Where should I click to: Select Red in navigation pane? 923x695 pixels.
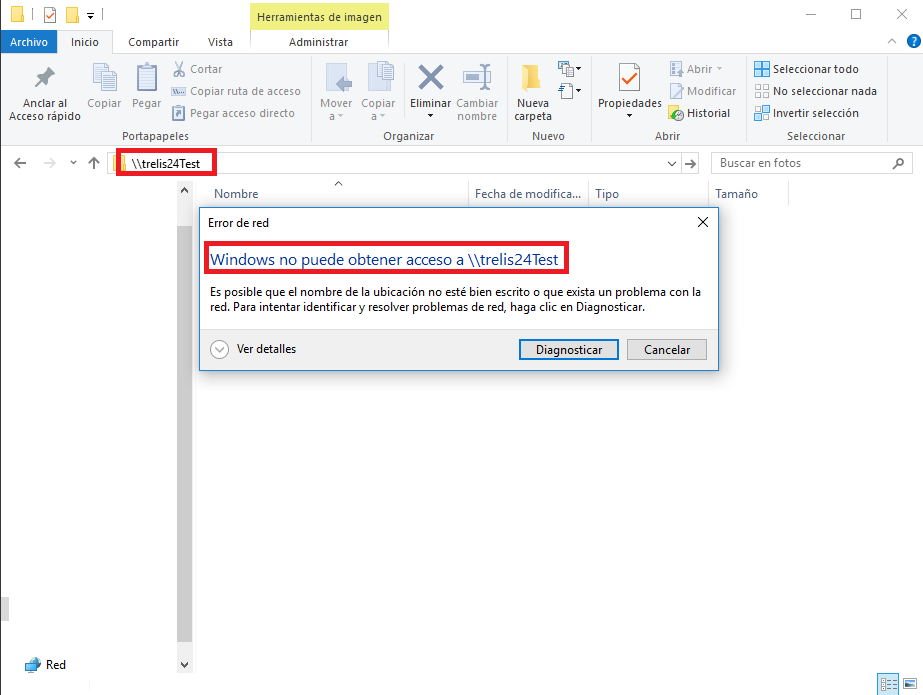45,664
